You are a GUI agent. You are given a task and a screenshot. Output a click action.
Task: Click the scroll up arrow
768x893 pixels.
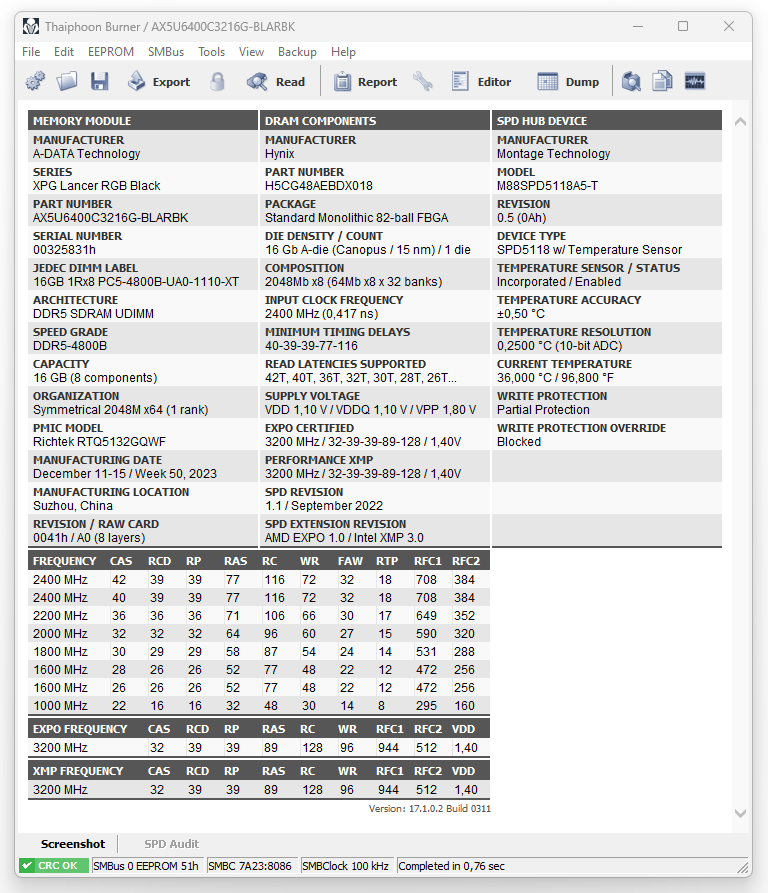(740, 121)
